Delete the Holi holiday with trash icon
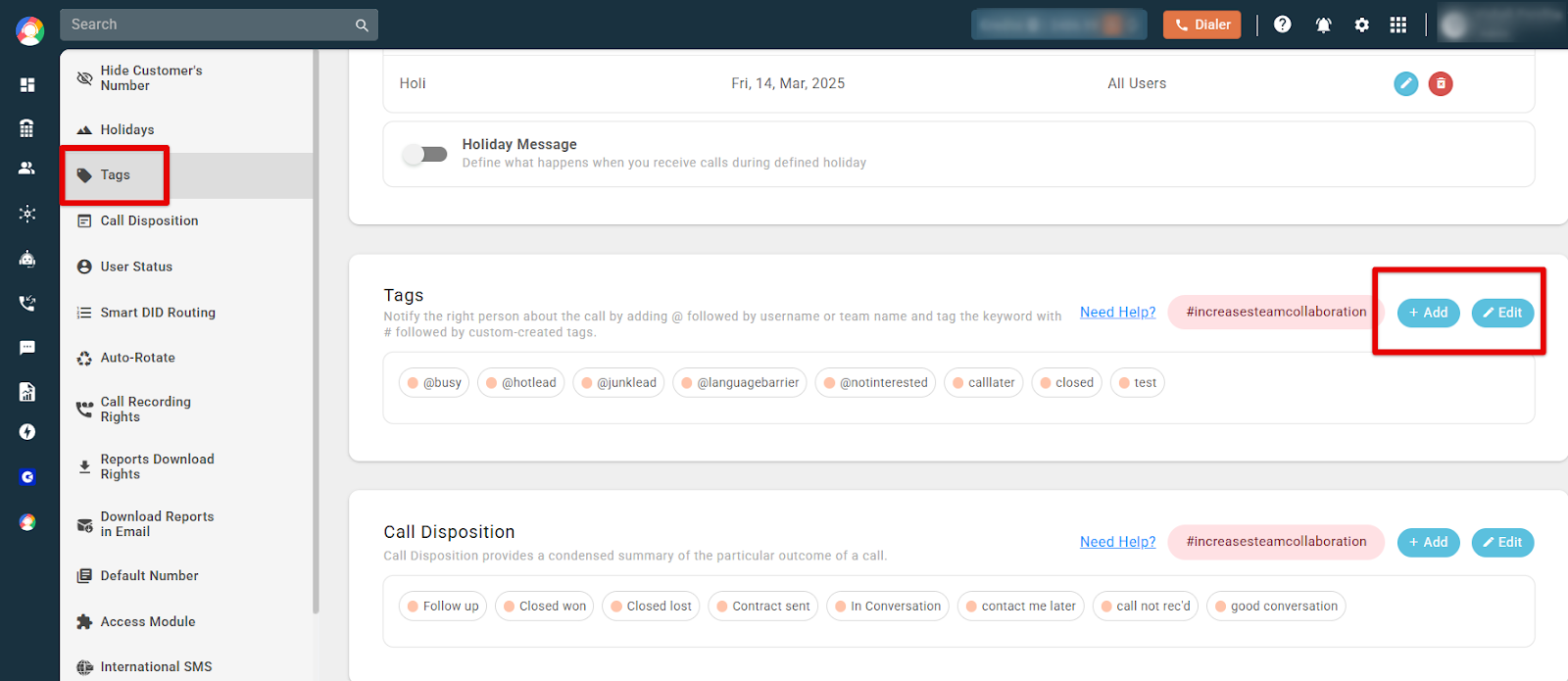1568x681 pixels. click(1441, 83)
